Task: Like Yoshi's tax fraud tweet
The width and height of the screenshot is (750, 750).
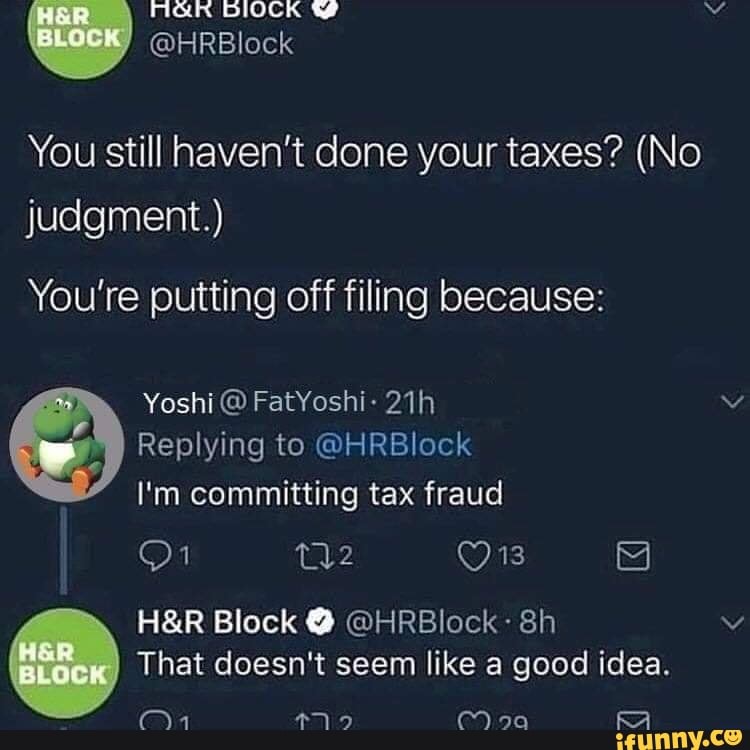Action: tap(472, 556)
